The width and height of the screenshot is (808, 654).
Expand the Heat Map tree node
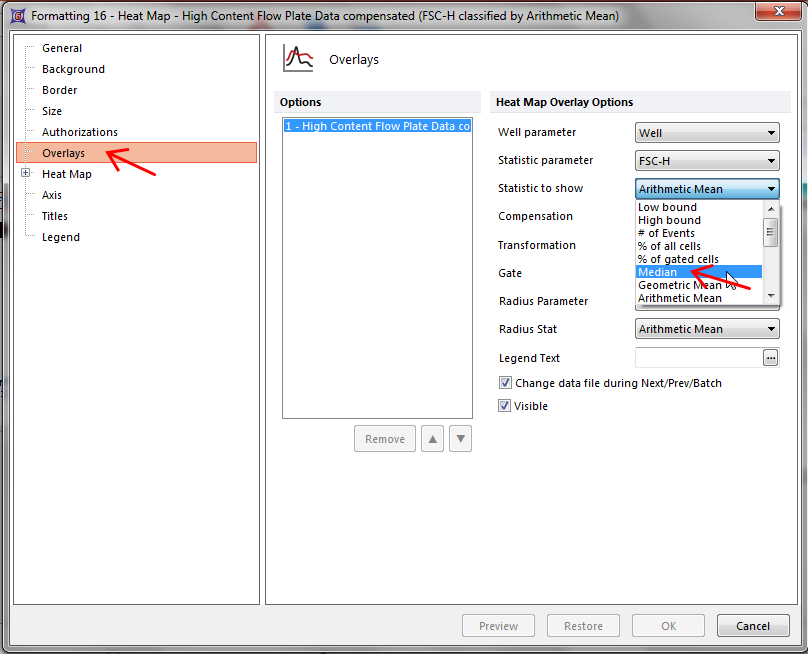click(x=26, y=174)
